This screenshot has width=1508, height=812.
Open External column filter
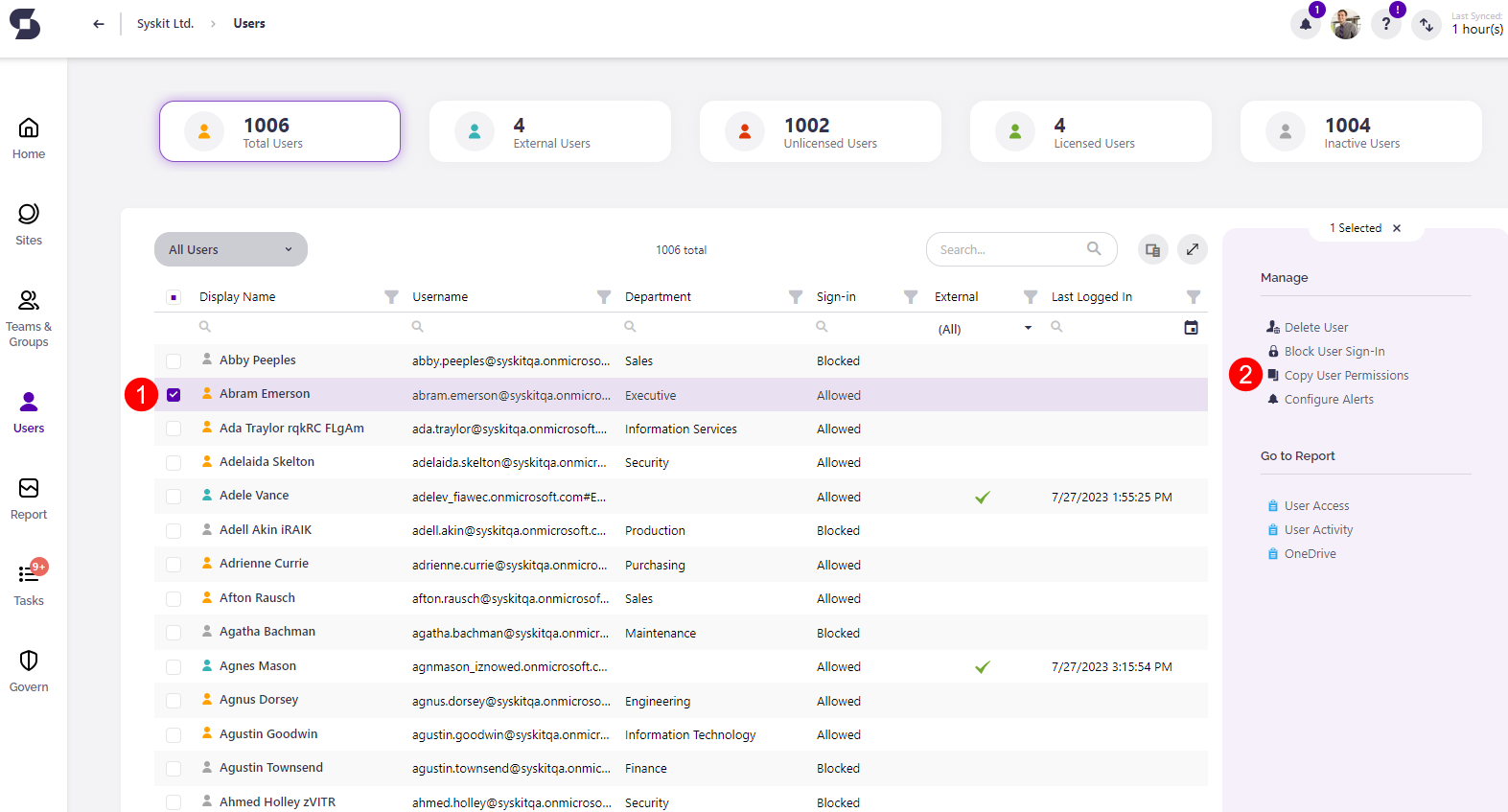pyautogui.click(x=1031, y=297)
